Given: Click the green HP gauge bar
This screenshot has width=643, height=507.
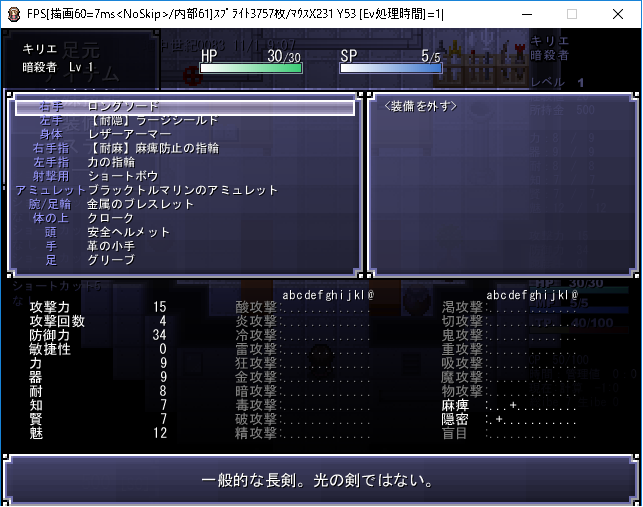Looking at the screenshot, I should [x=251, y=68].
